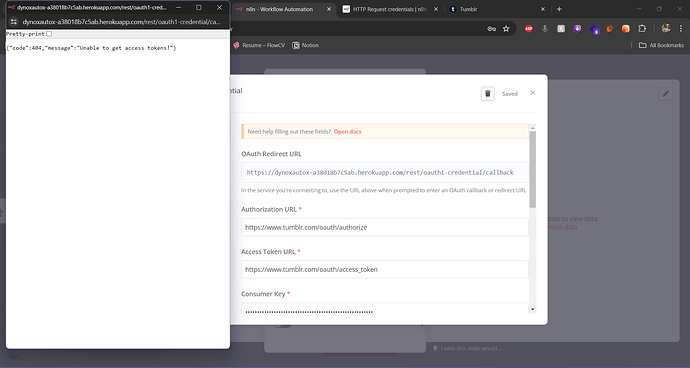Viewport: 690px width, 368px height.
Task: Click the Access Token URL field
Action: click(x=385, y=269)
